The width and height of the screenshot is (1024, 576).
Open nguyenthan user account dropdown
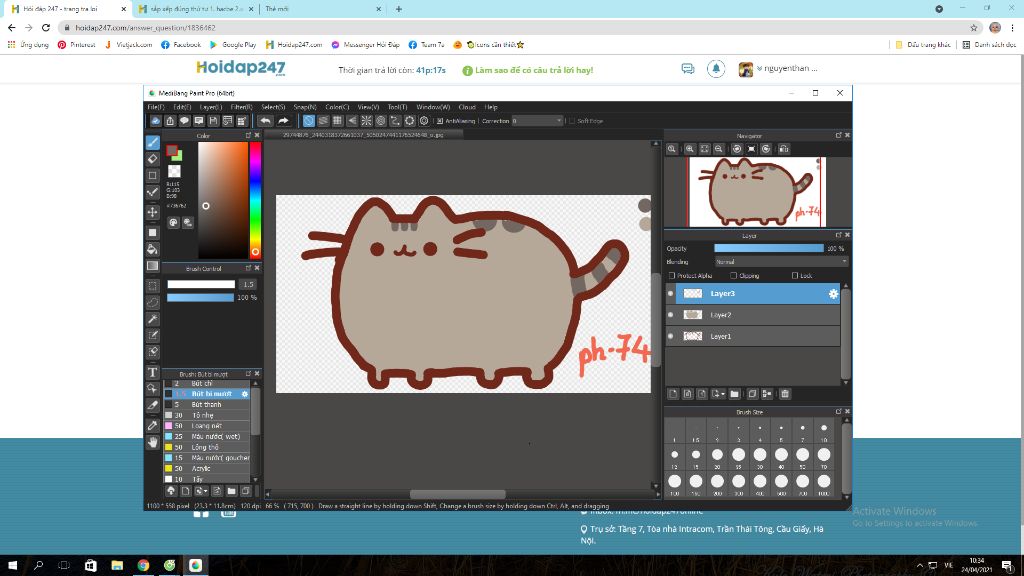point(787,69)
